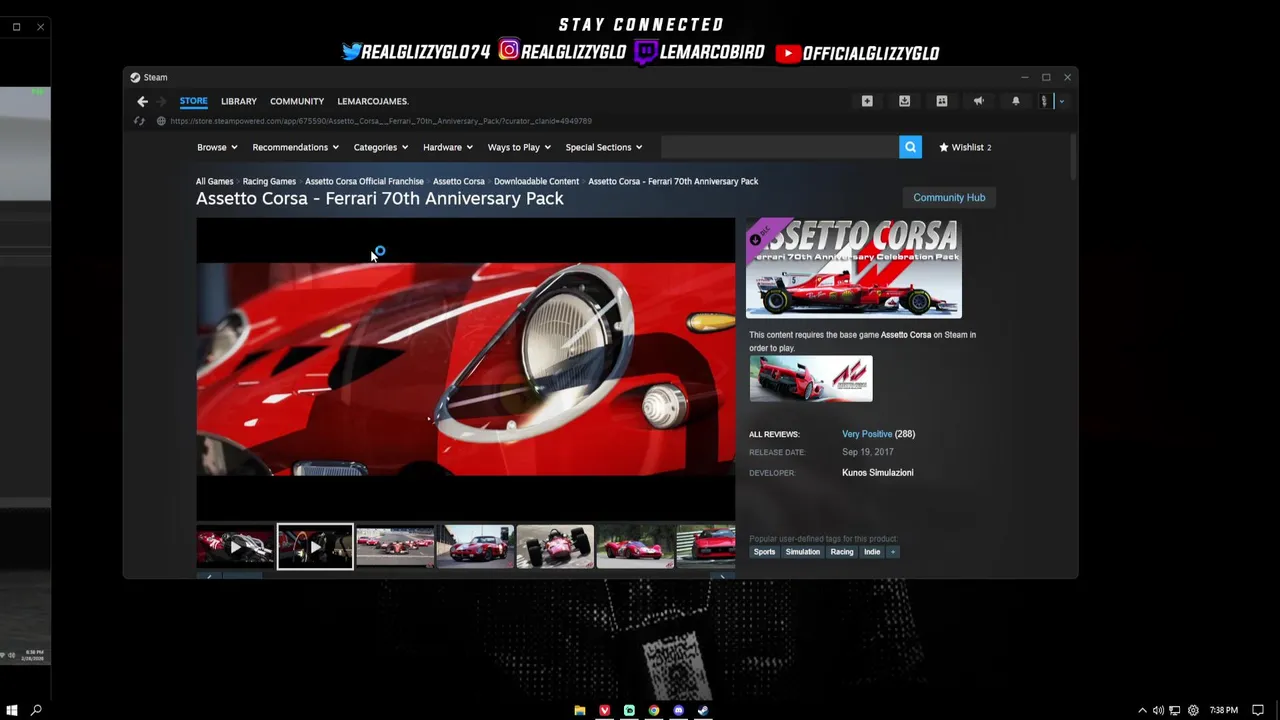
Task: Open the Steam downloads tray icon
Action: click(904, 101)
